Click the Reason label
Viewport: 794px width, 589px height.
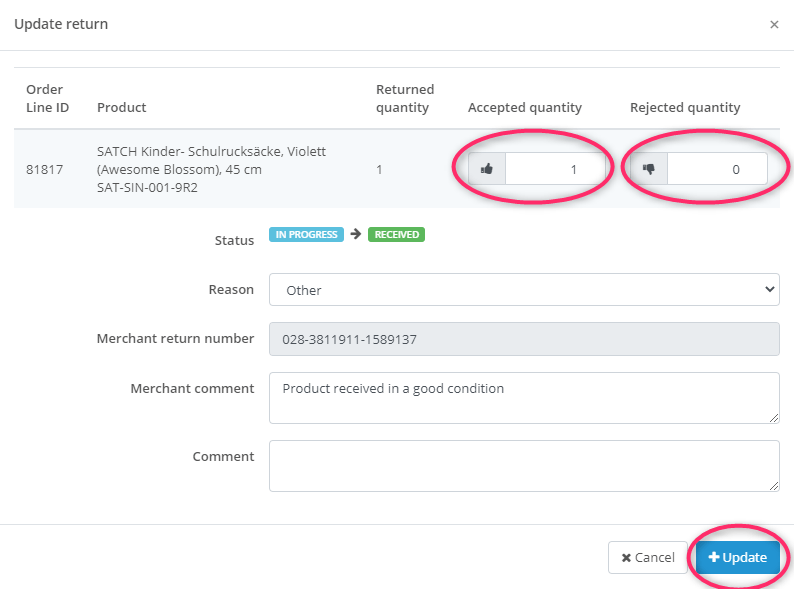pyautogui.click(x=231, y=290)
